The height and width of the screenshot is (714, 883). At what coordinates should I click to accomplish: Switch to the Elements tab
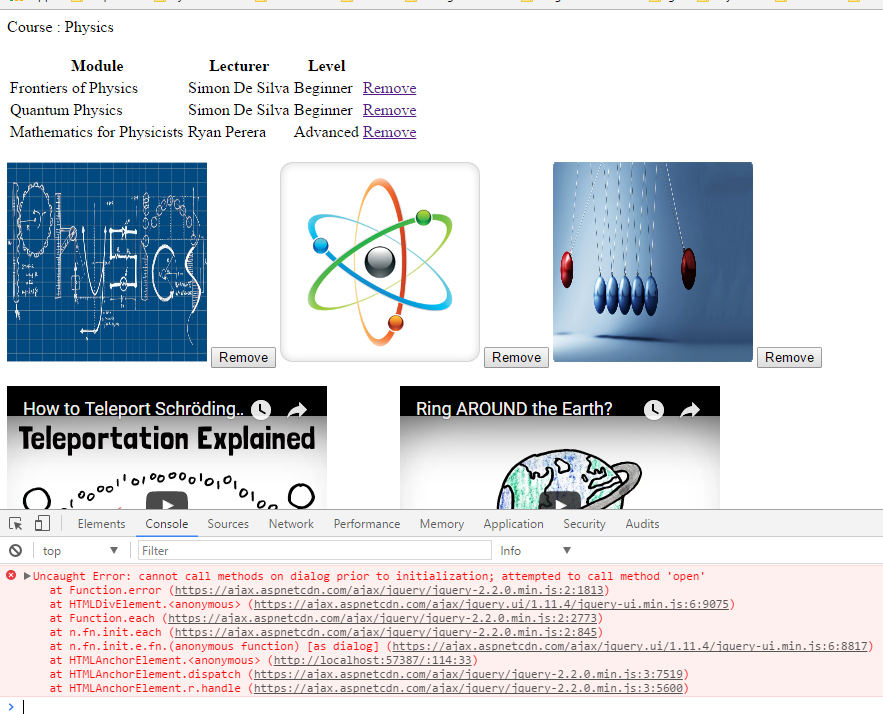click(x=101, y=524)
